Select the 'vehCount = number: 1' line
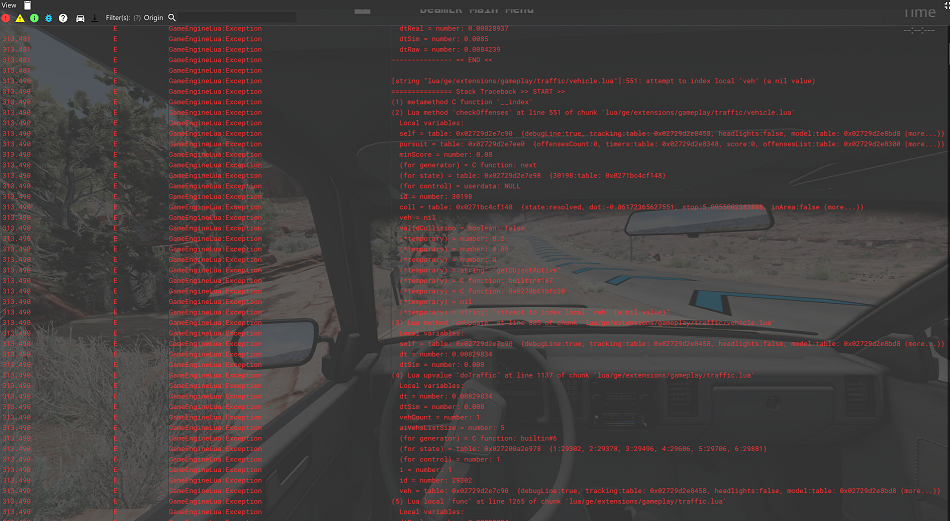The image size is (950, 521). pos(439,417)
